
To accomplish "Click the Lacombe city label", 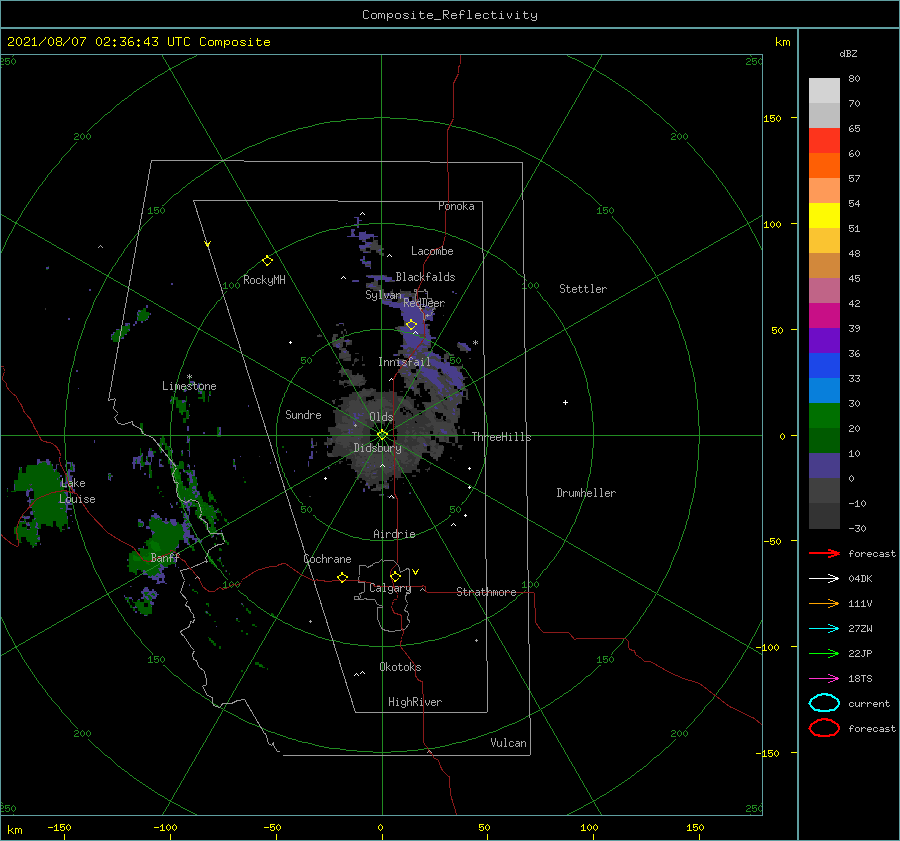I will click(x=432, y=251).
